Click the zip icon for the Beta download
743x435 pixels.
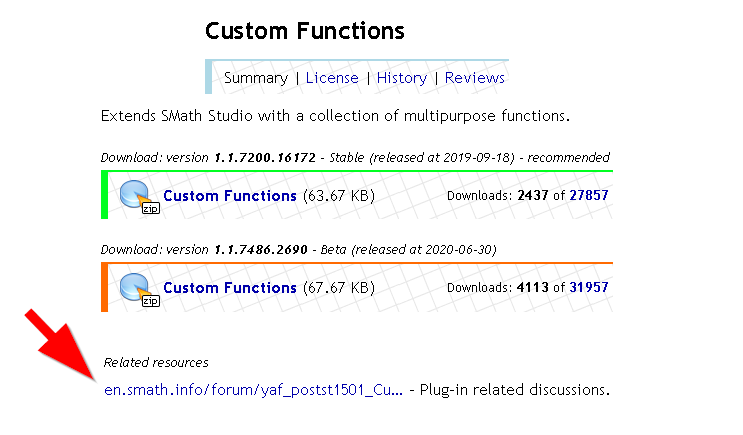coord(138,288)
